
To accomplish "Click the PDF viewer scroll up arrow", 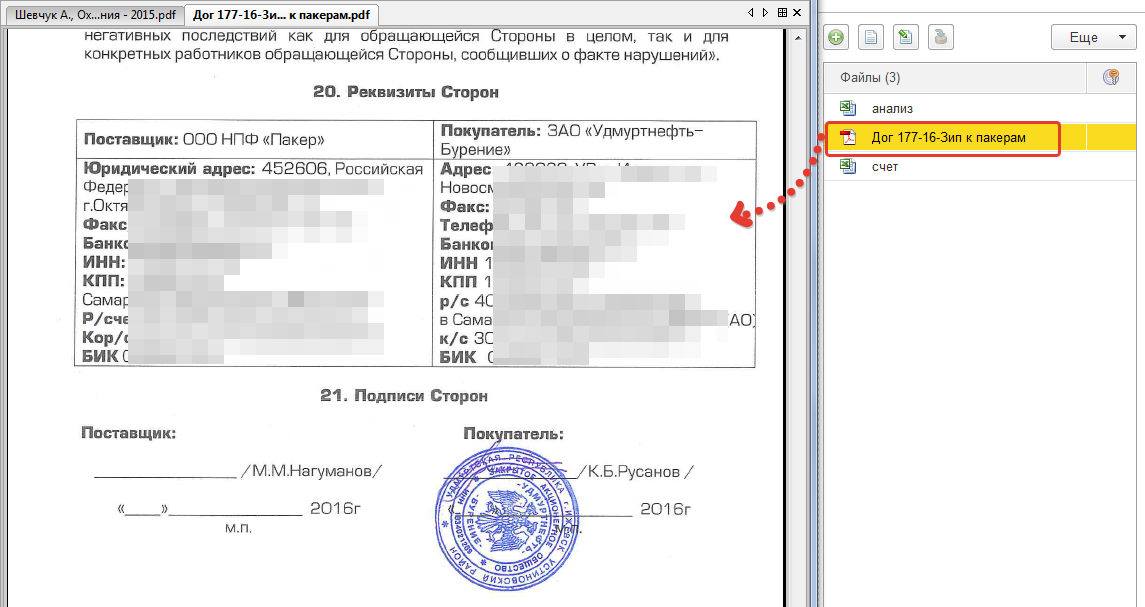I will (798, 37).
